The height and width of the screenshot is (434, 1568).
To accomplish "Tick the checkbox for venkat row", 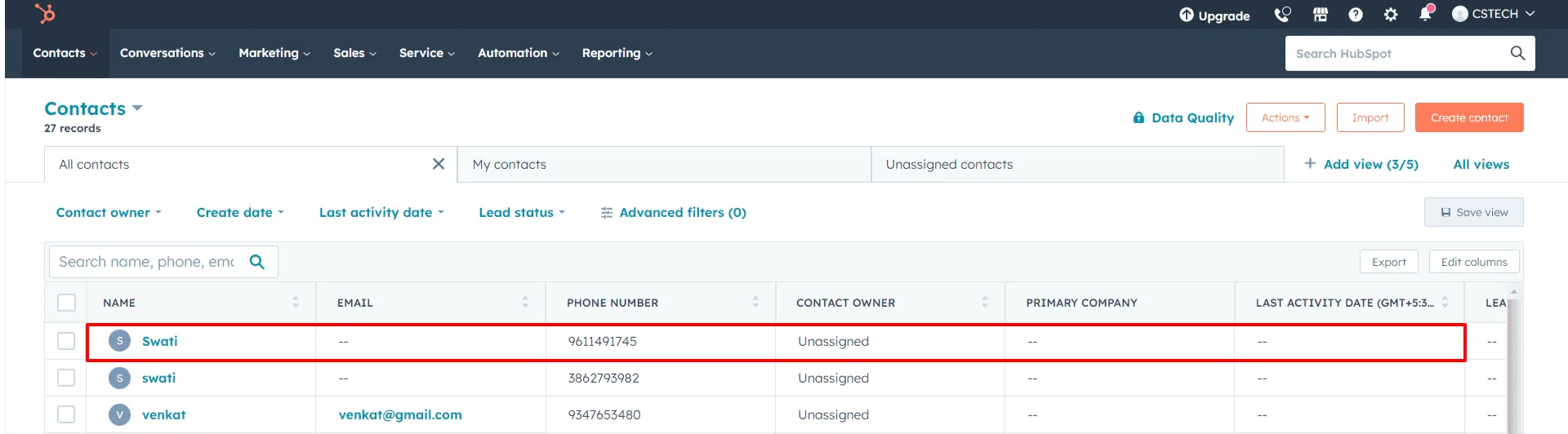I will click(x=66, y=414).
